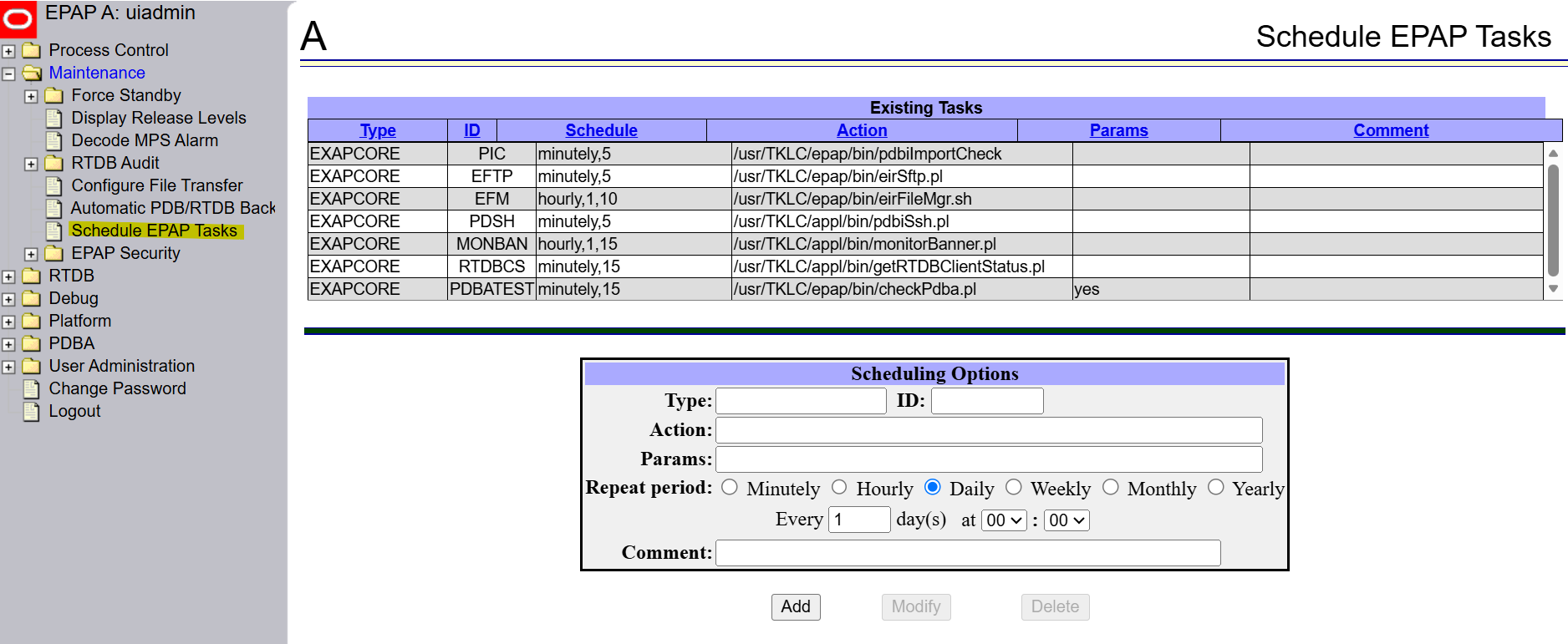Select the Daily repeat period
Viewport: 1568px width, 644px height.
(933, 487)
